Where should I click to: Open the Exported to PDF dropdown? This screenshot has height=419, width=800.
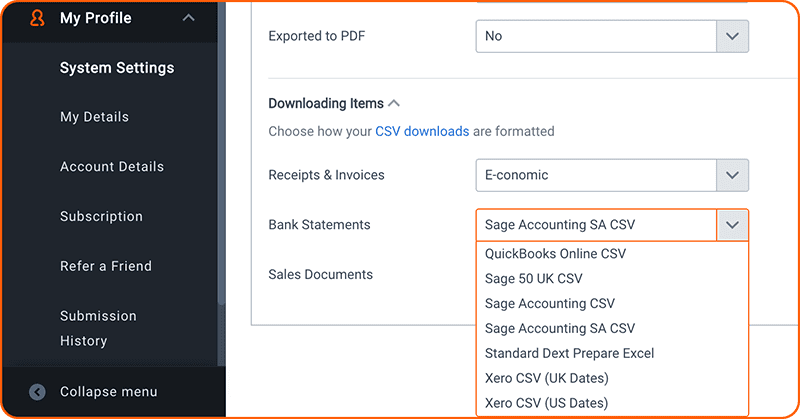point(612,36)
